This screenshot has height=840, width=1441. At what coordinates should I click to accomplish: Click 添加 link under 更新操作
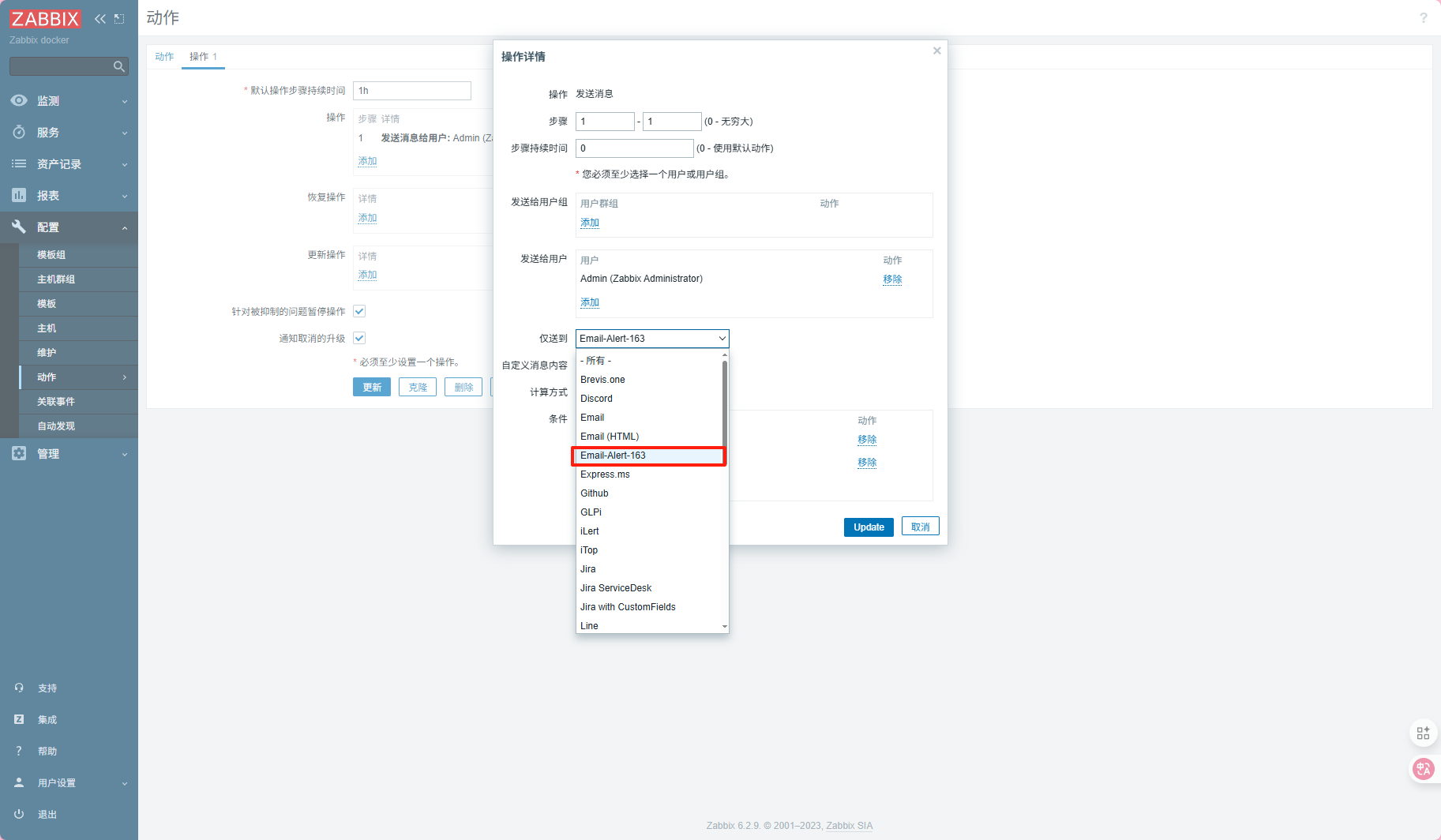(x=367, y=275)
